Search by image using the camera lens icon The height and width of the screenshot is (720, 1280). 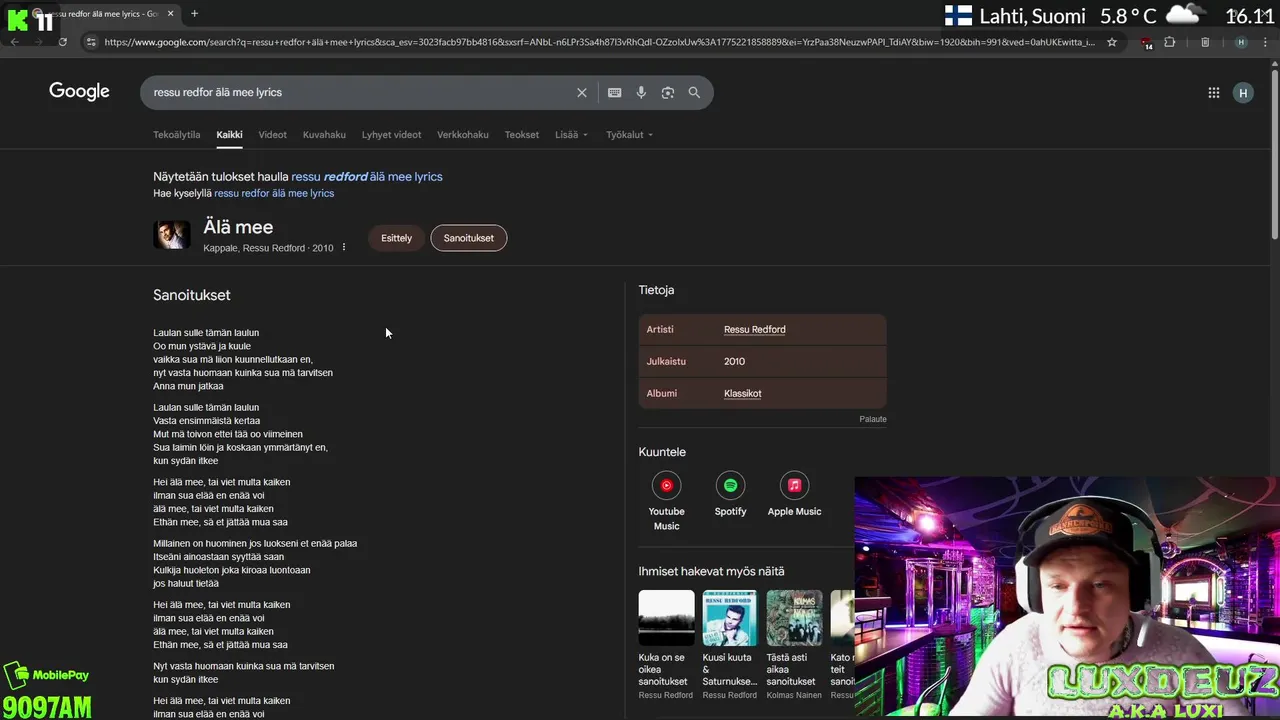pos(668,92)
